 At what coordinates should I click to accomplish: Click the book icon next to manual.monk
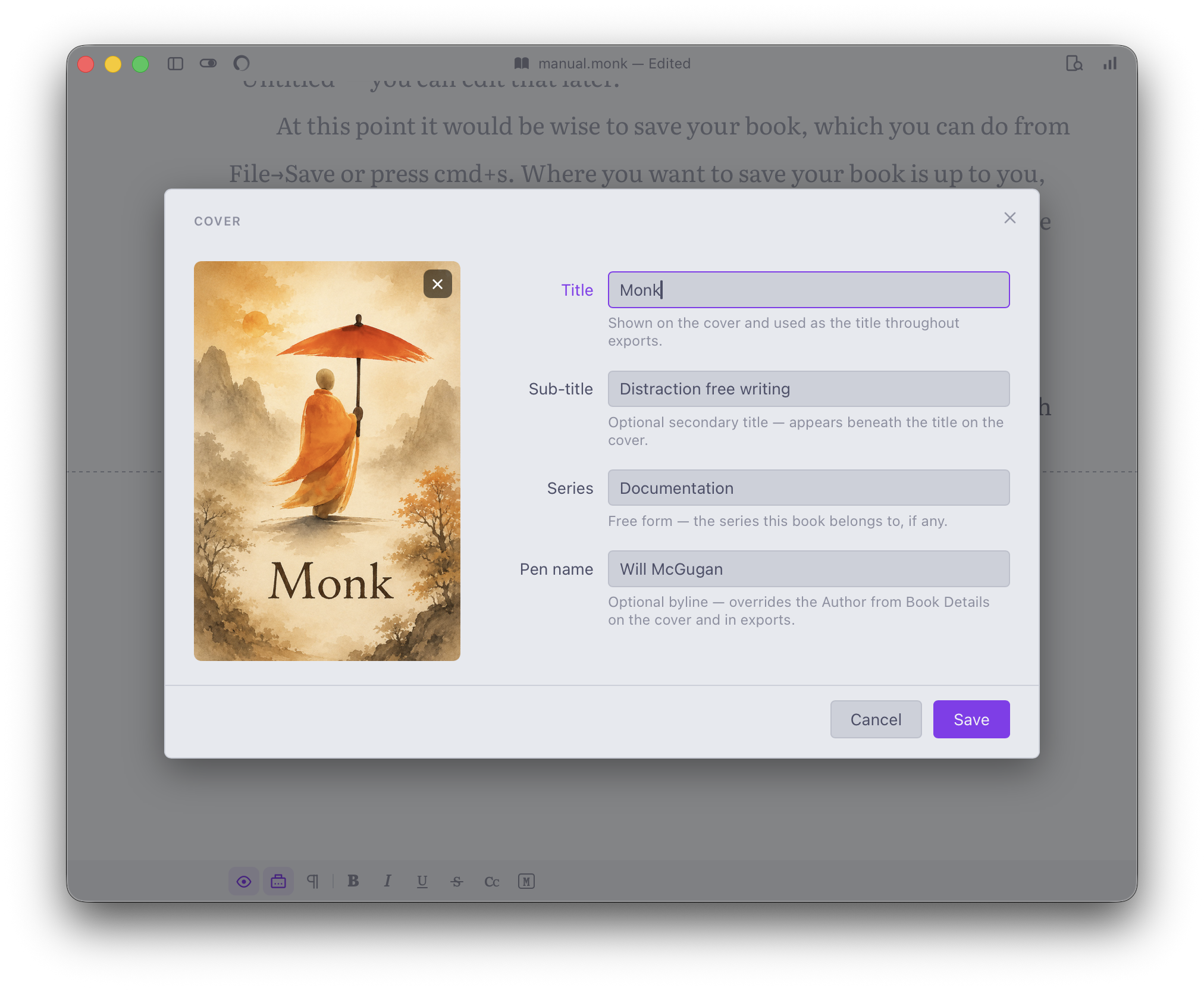[522, 63]
